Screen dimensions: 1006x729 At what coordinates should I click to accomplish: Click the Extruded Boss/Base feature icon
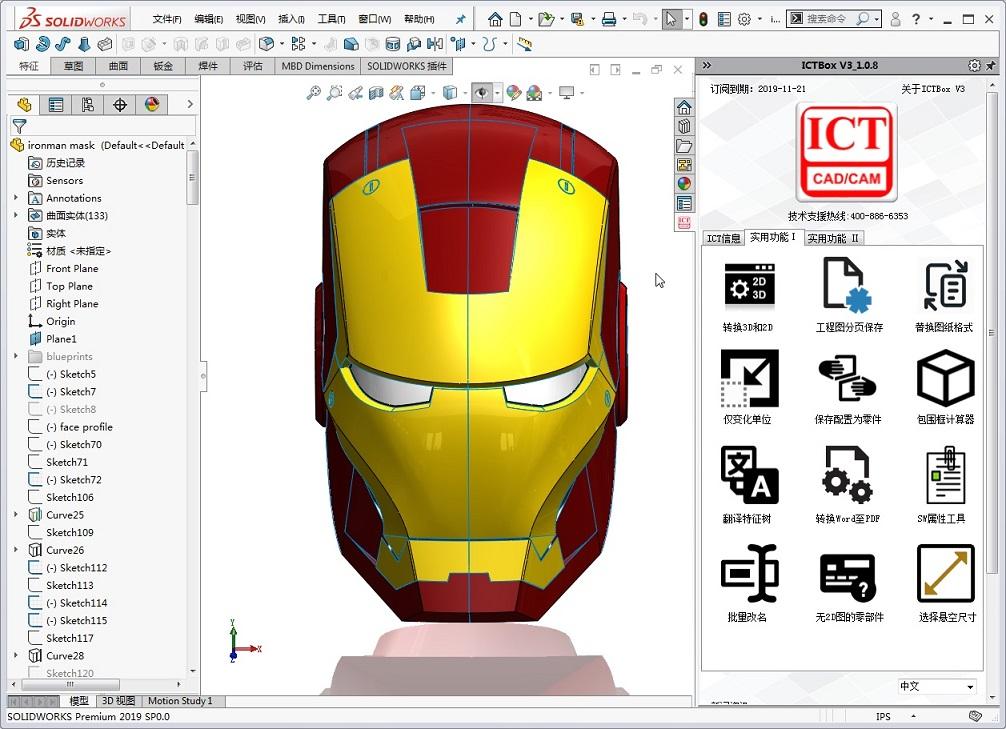21,44
